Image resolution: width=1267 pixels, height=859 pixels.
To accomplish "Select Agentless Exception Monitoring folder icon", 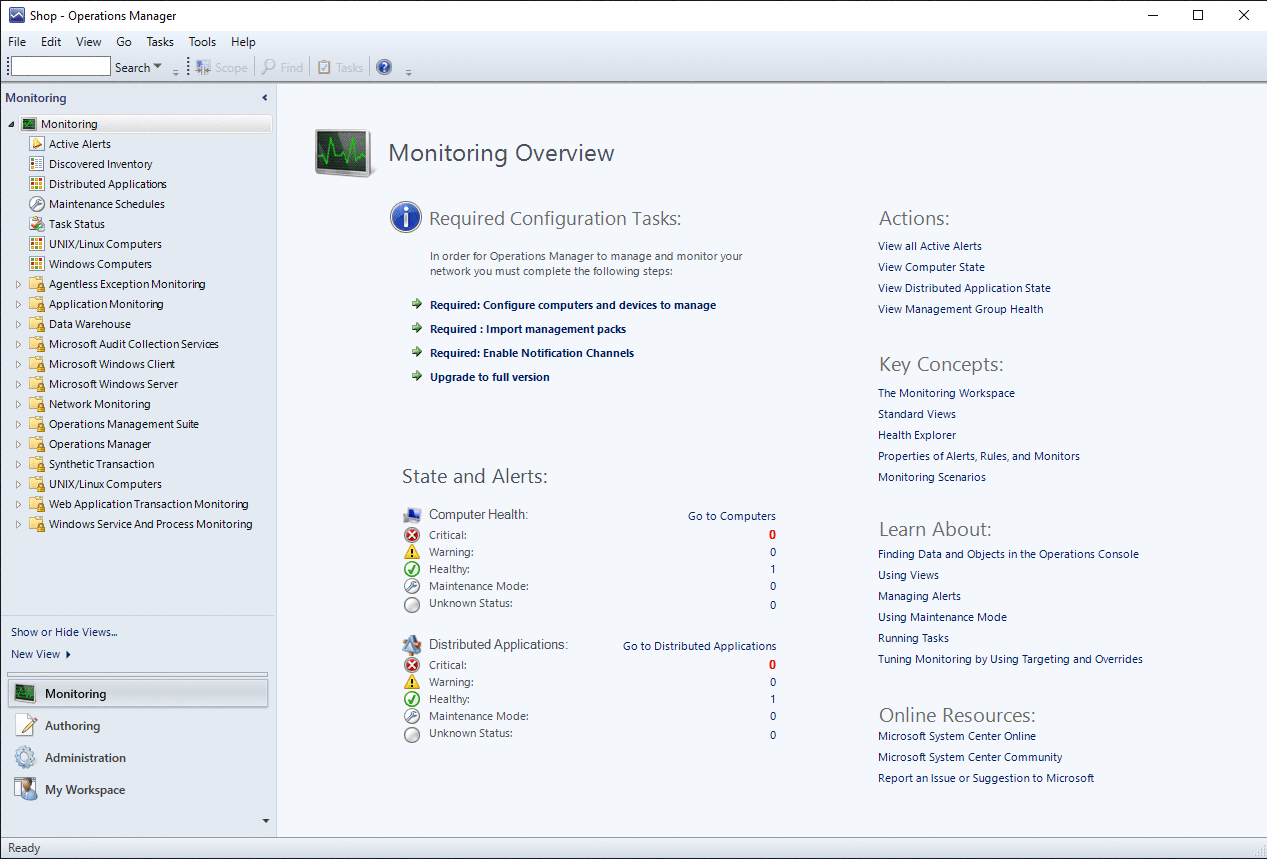I will (x=37, y=284).
